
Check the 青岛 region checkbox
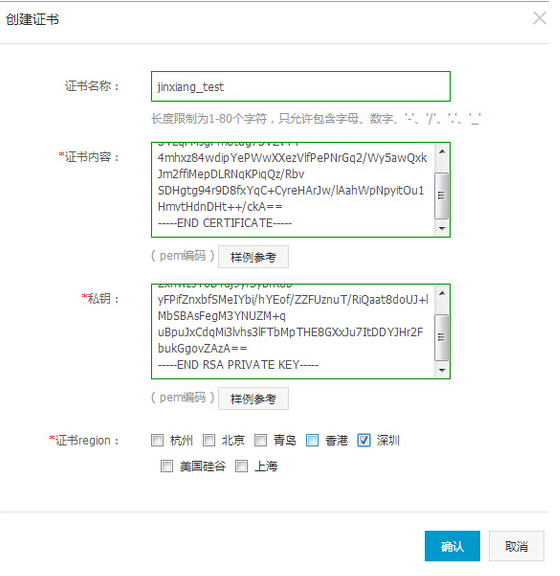point(261,440)
